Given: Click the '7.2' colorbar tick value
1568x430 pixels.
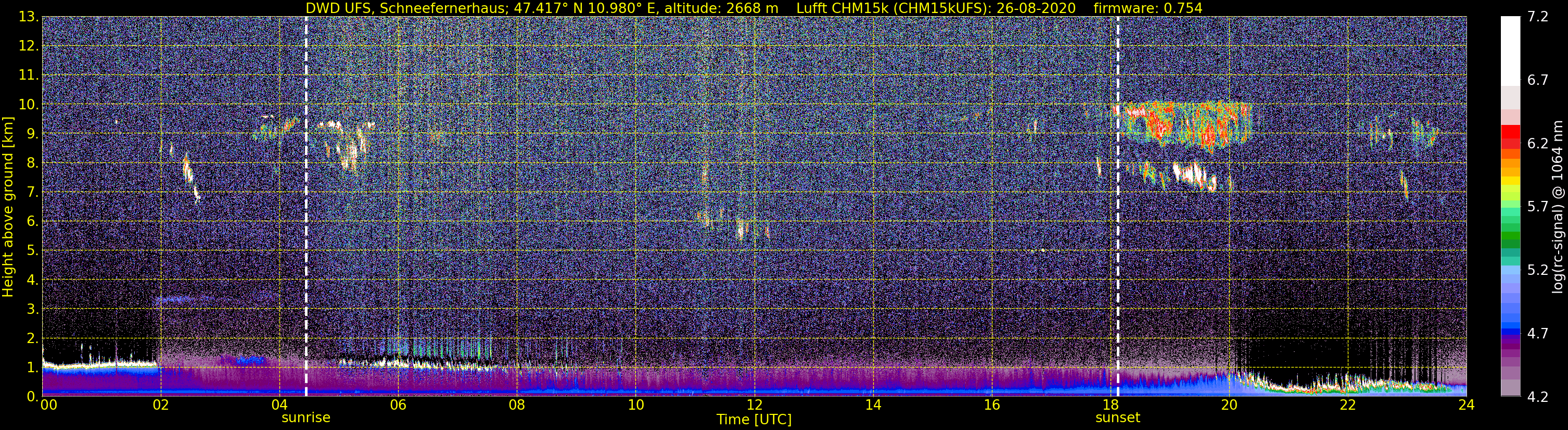Looking at the screenshot, I should (x=1538, y=17).
